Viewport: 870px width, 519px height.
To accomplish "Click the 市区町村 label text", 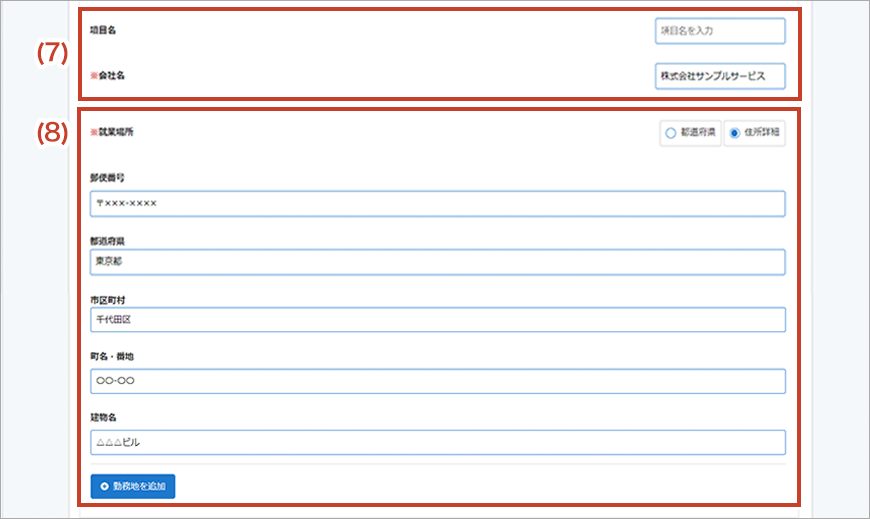I will 107,299.
